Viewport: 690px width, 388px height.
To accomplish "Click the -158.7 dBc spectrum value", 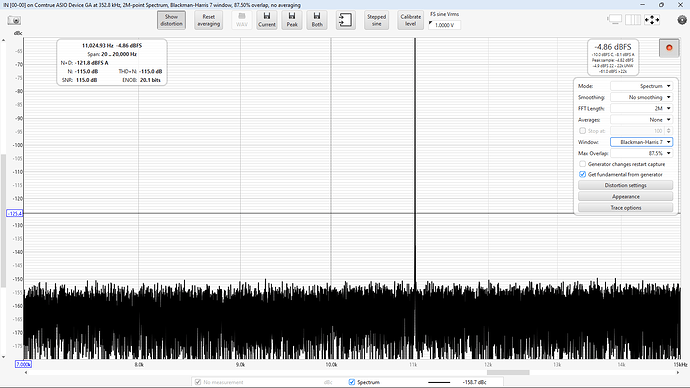I will tap(474, 382).
